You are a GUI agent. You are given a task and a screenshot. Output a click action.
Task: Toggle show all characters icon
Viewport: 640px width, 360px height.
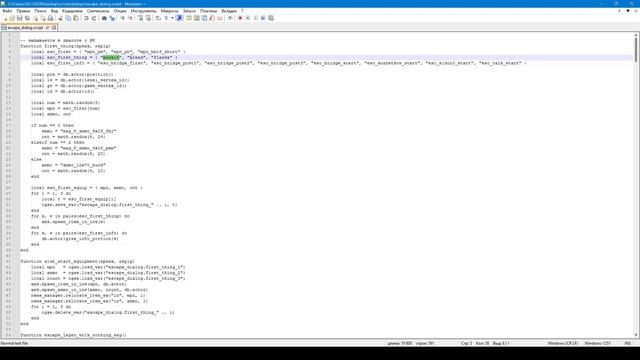pyautogui.click(x=166, y=18)
